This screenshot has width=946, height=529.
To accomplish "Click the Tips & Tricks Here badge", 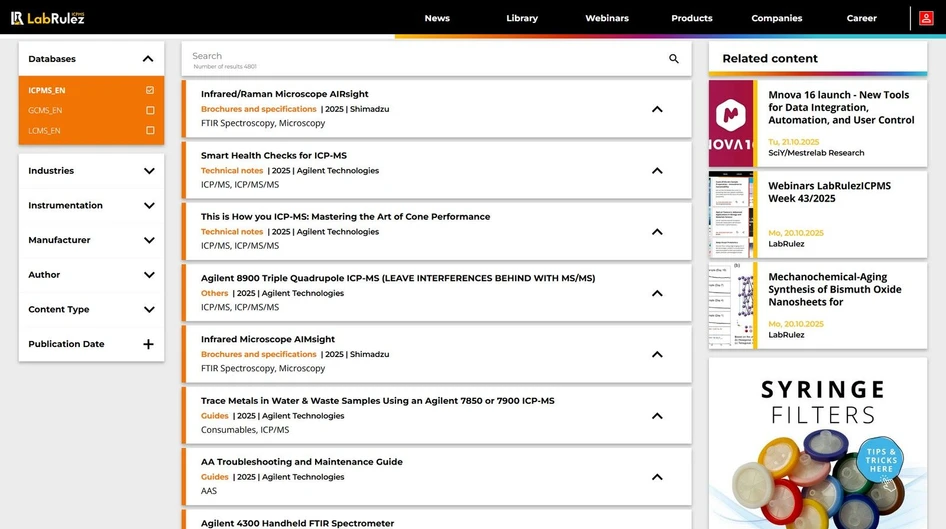I will pos(881,460).
